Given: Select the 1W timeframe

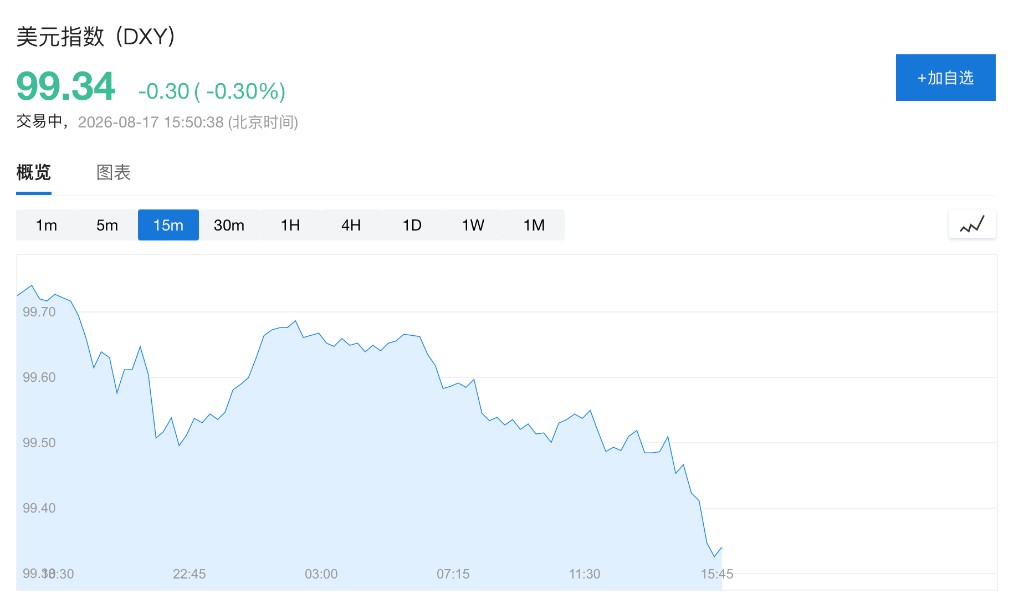Looking at the screenshot, I should pyautogui.click(x=473, y=225).
